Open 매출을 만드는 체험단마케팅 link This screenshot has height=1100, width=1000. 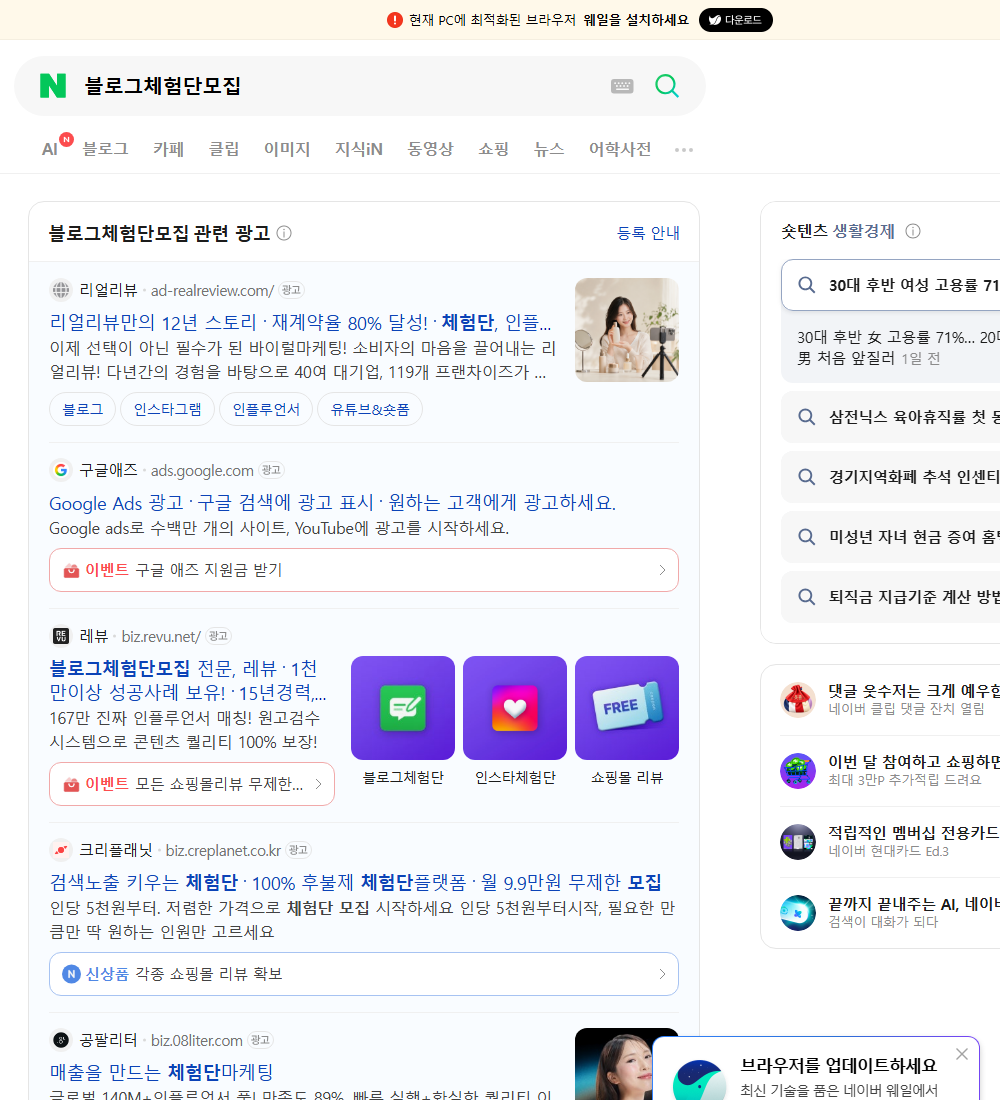(161, 1072)
